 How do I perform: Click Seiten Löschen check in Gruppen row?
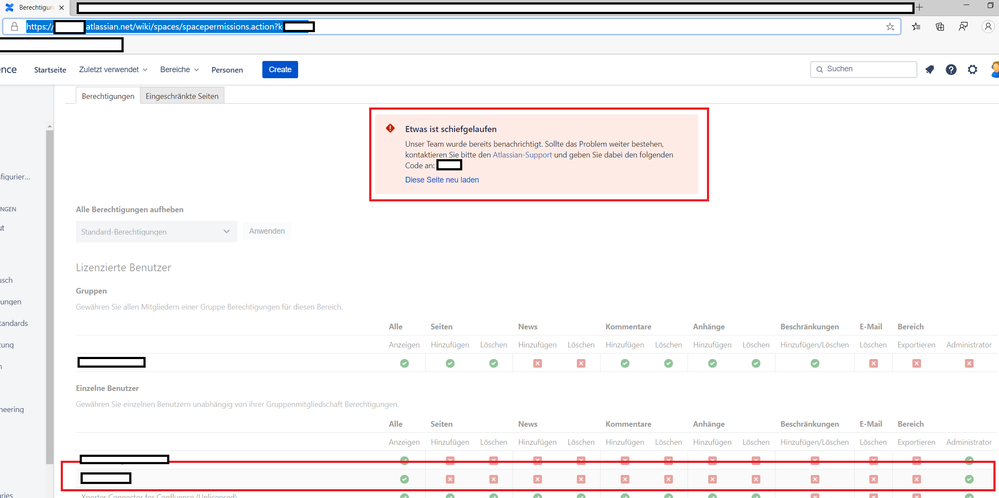pos(493,363)
